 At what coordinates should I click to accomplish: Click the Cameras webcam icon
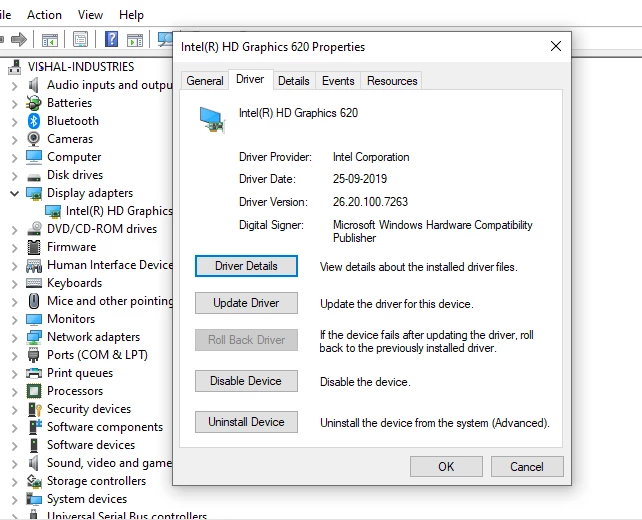(34, 139)
